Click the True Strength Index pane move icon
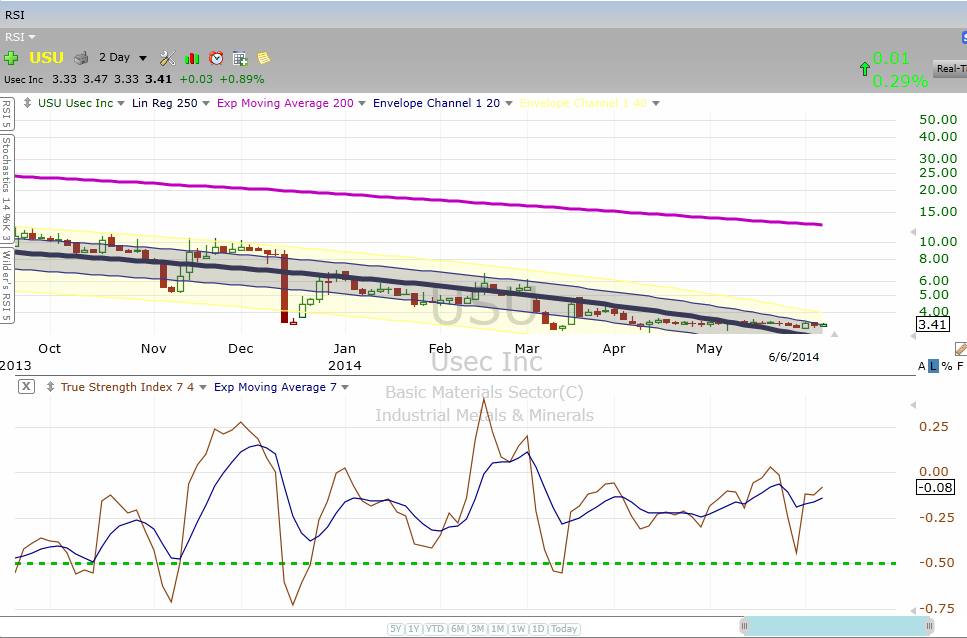 [x=51, y=387]
